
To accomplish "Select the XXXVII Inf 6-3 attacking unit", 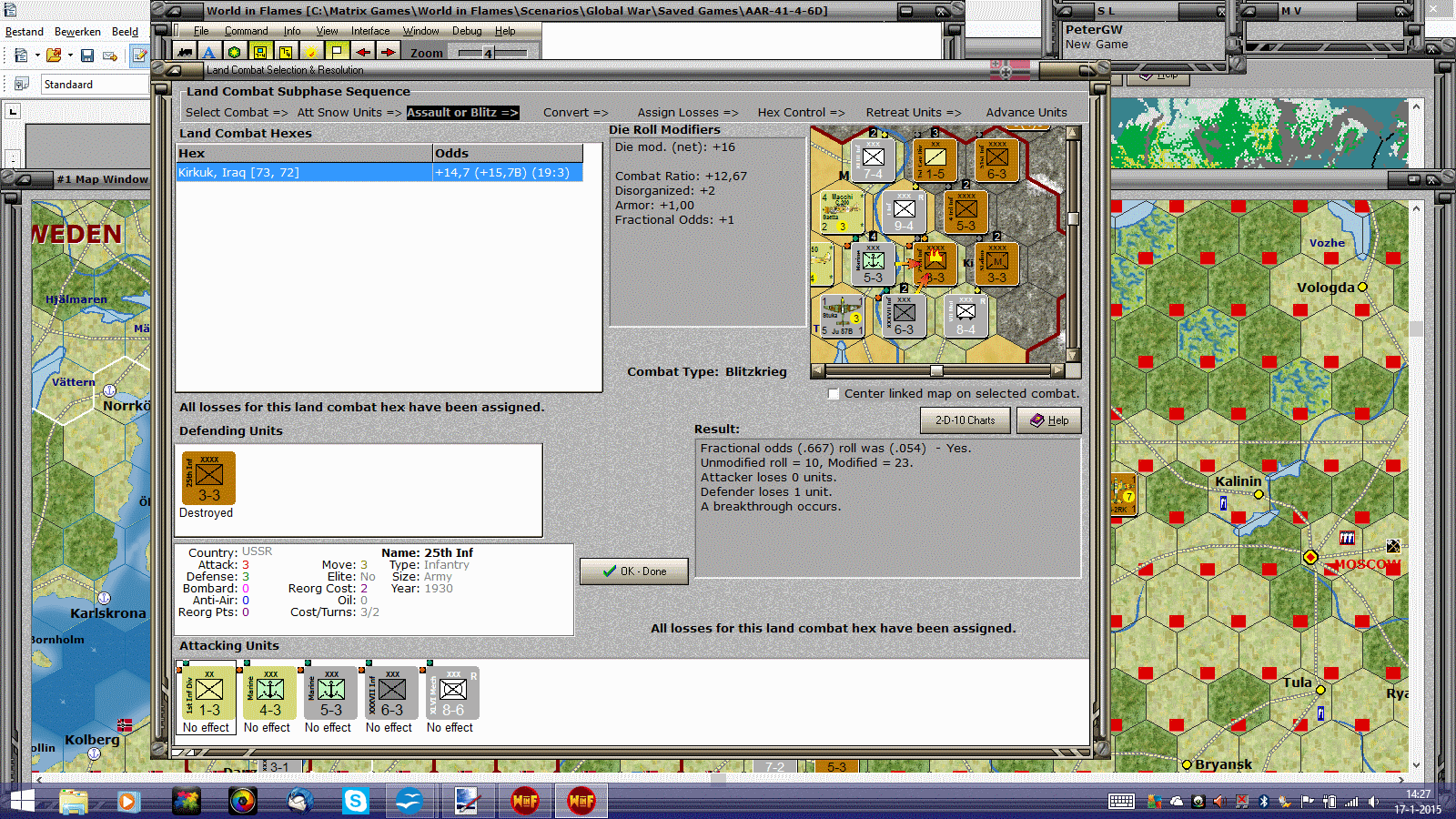I will 391,693.
